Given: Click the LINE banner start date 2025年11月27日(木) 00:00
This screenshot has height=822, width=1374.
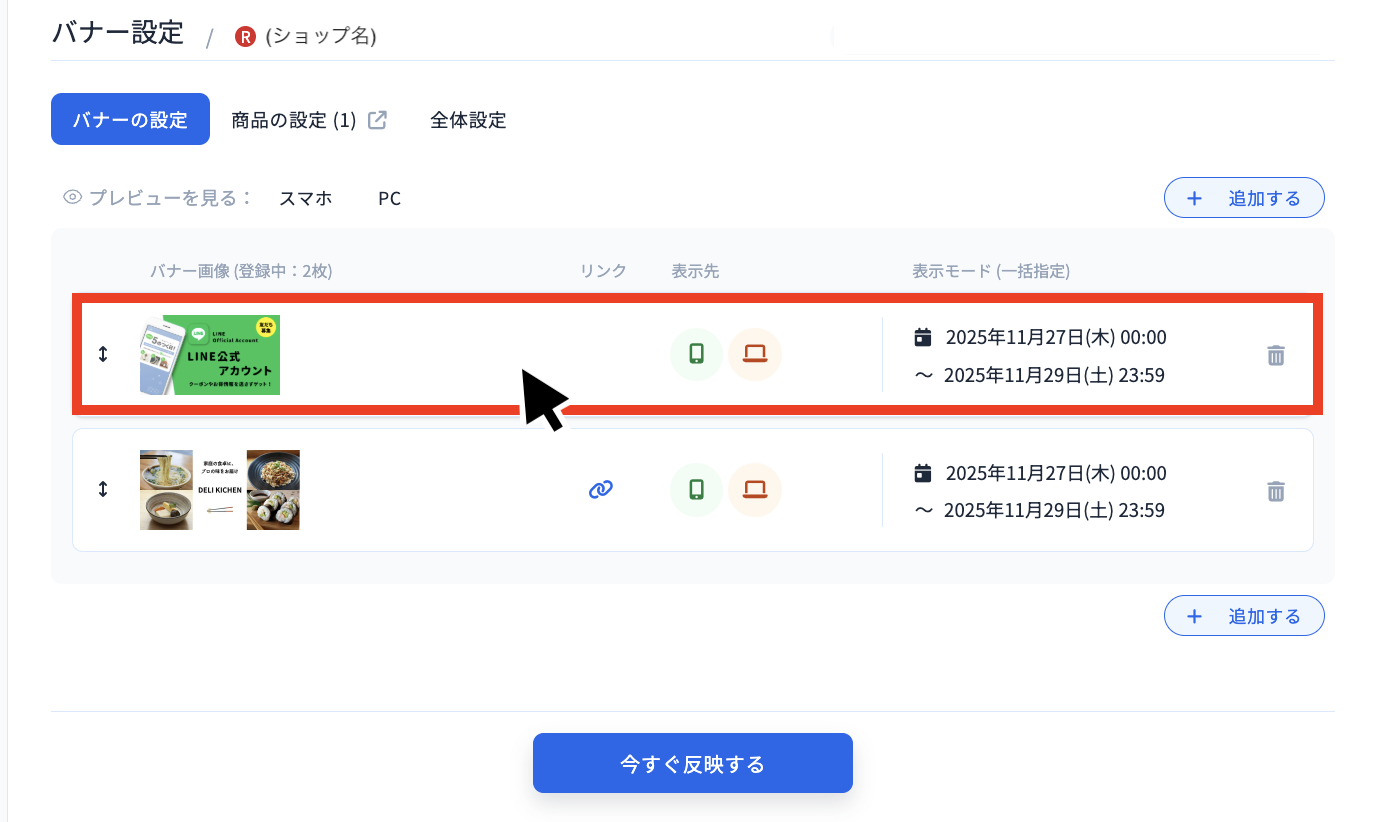Looking at the screenshot, I should point(1056,337).
